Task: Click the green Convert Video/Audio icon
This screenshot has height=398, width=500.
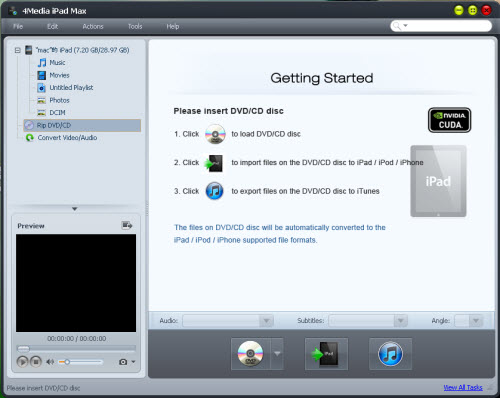Action: pos(30,138)
